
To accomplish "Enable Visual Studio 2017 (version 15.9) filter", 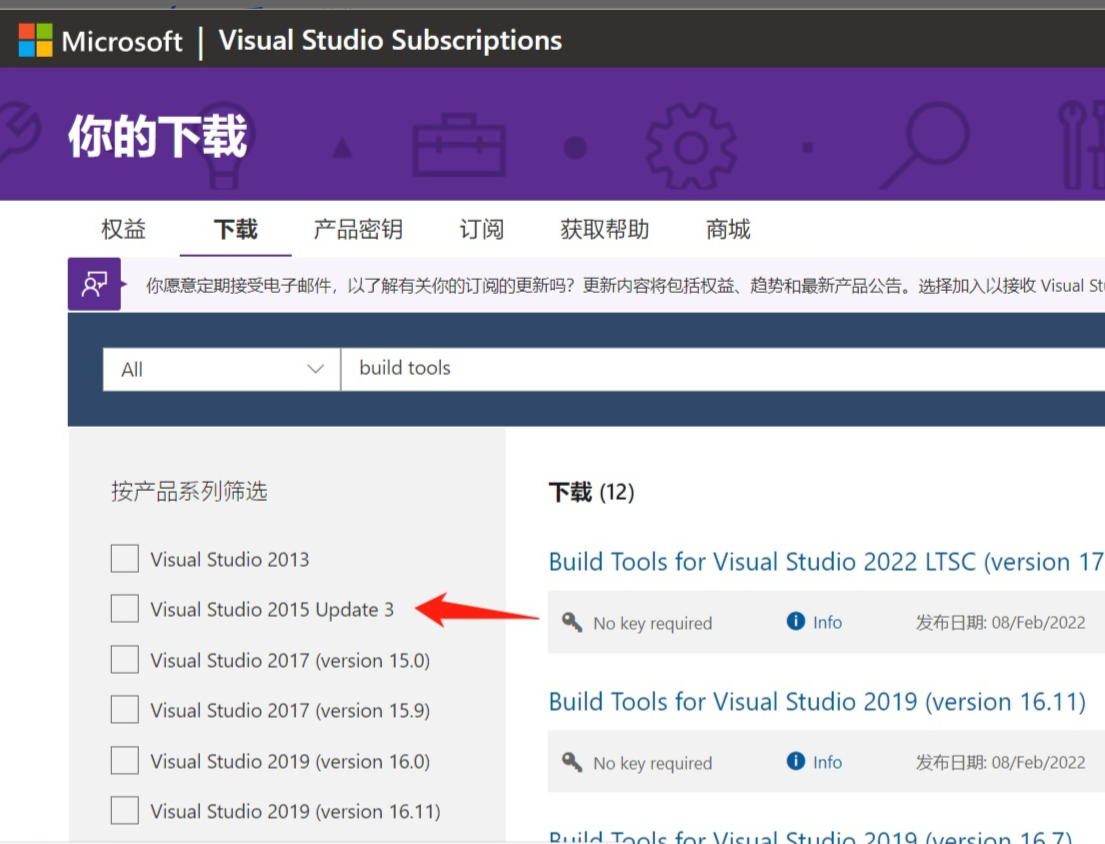I will 125,709.
